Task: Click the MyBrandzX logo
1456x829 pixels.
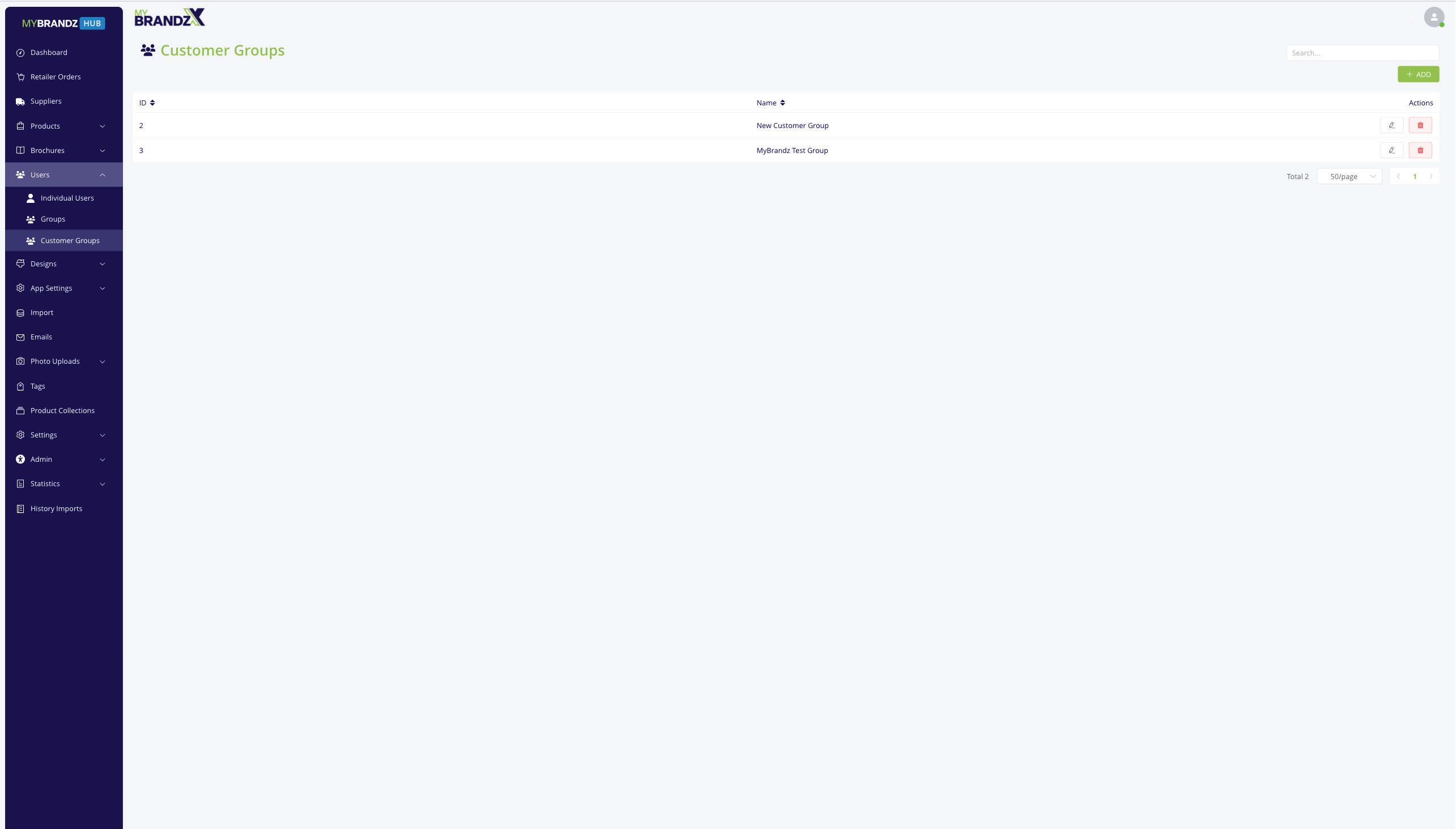Action: tap(169, 18)
